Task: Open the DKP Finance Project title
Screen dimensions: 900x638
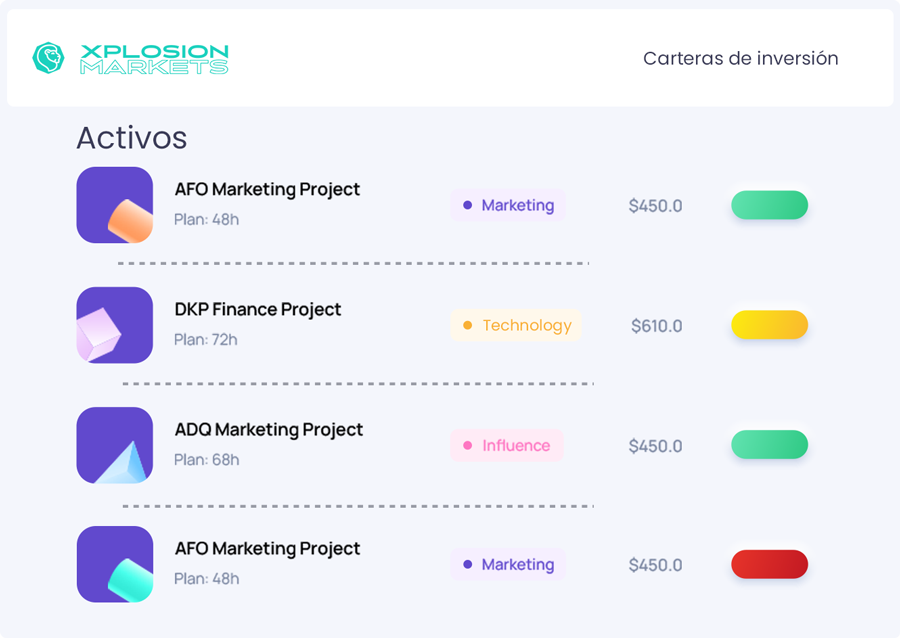Action: tap(258, 309)
